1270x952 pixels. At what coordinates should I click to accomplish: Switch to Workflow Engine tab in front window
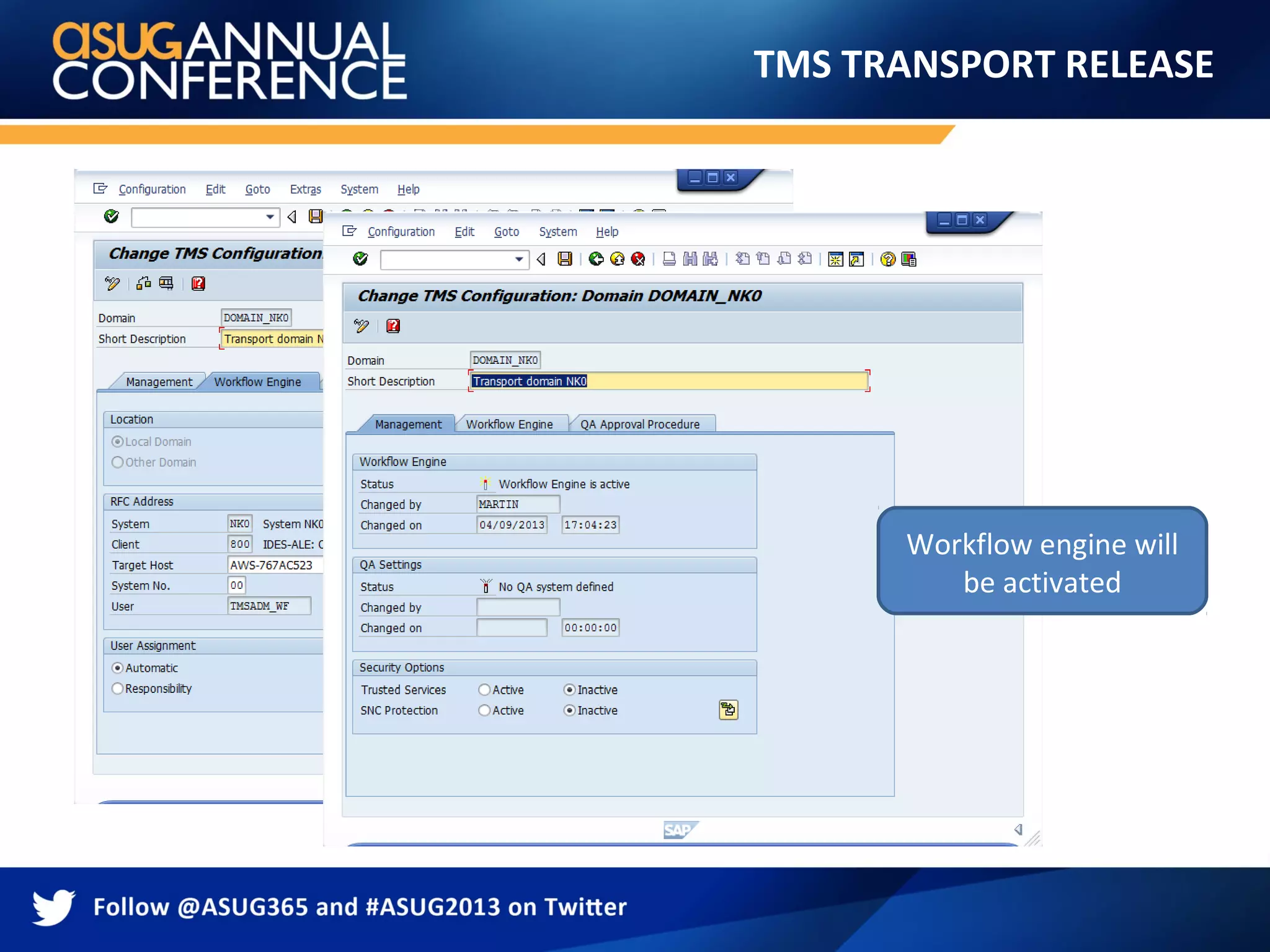point(510,424)
